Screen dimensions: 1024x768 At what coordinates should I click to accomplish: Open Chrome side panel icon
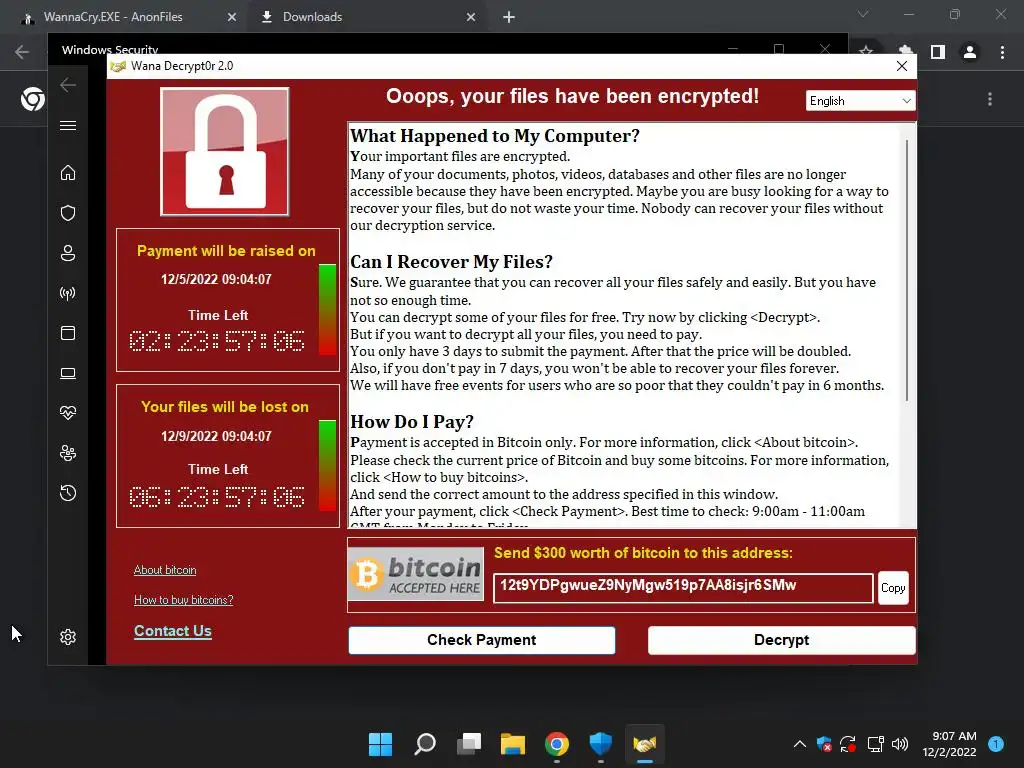[x=938, y=52]
